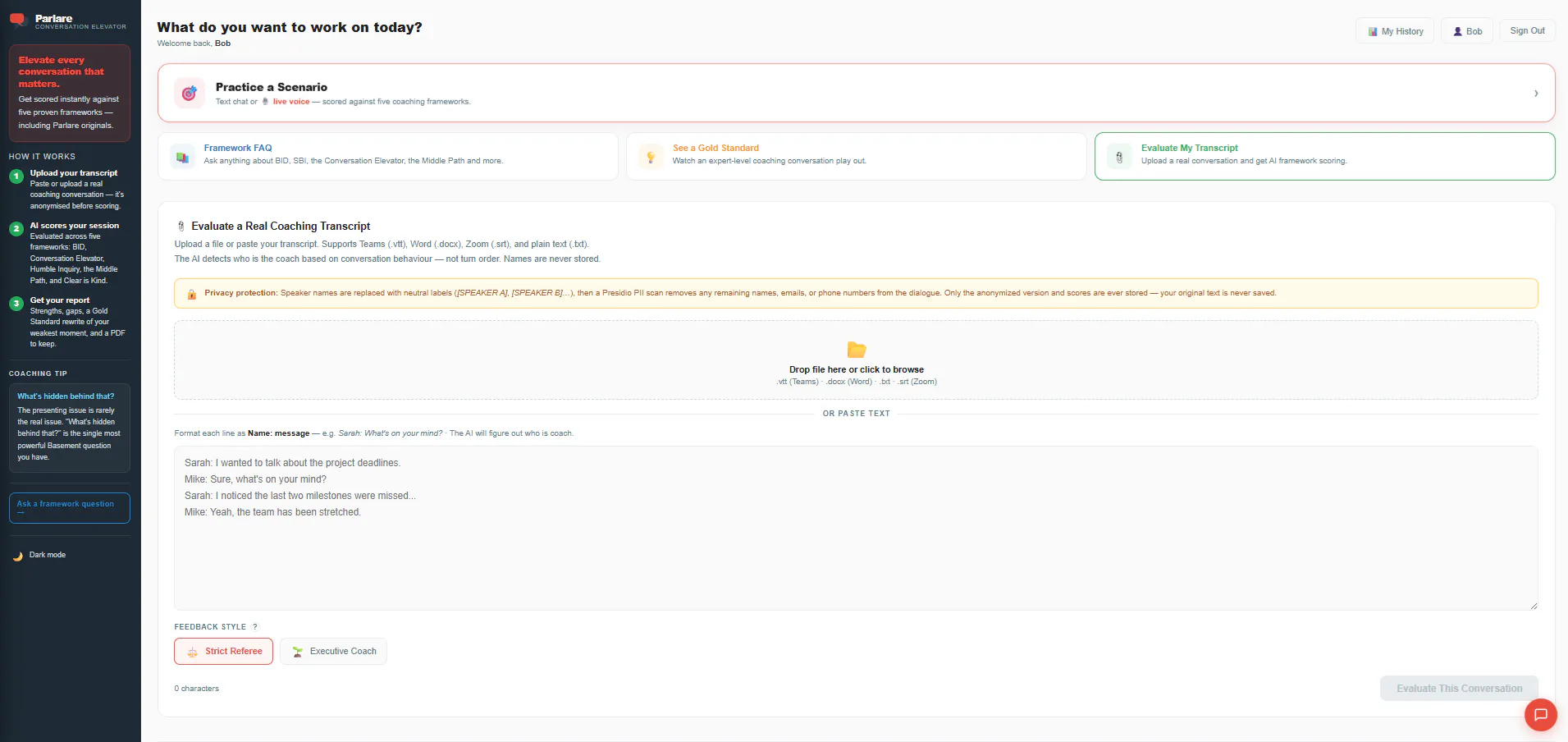Image resolution: width=1568 pixels, height=742 pixels.
Task: Open the chat support bubble
Action: tap(1541, 715)
